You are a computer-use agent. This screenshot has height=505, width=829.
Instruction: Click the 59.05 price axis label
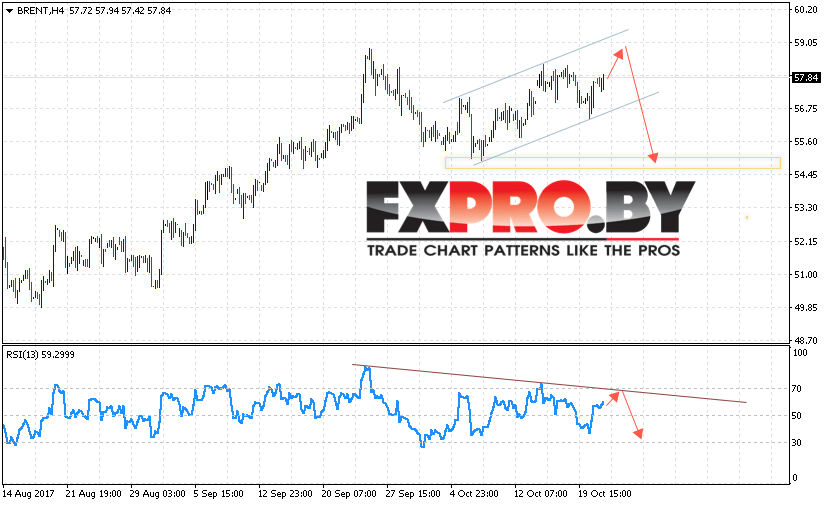[x=806, y=43]
